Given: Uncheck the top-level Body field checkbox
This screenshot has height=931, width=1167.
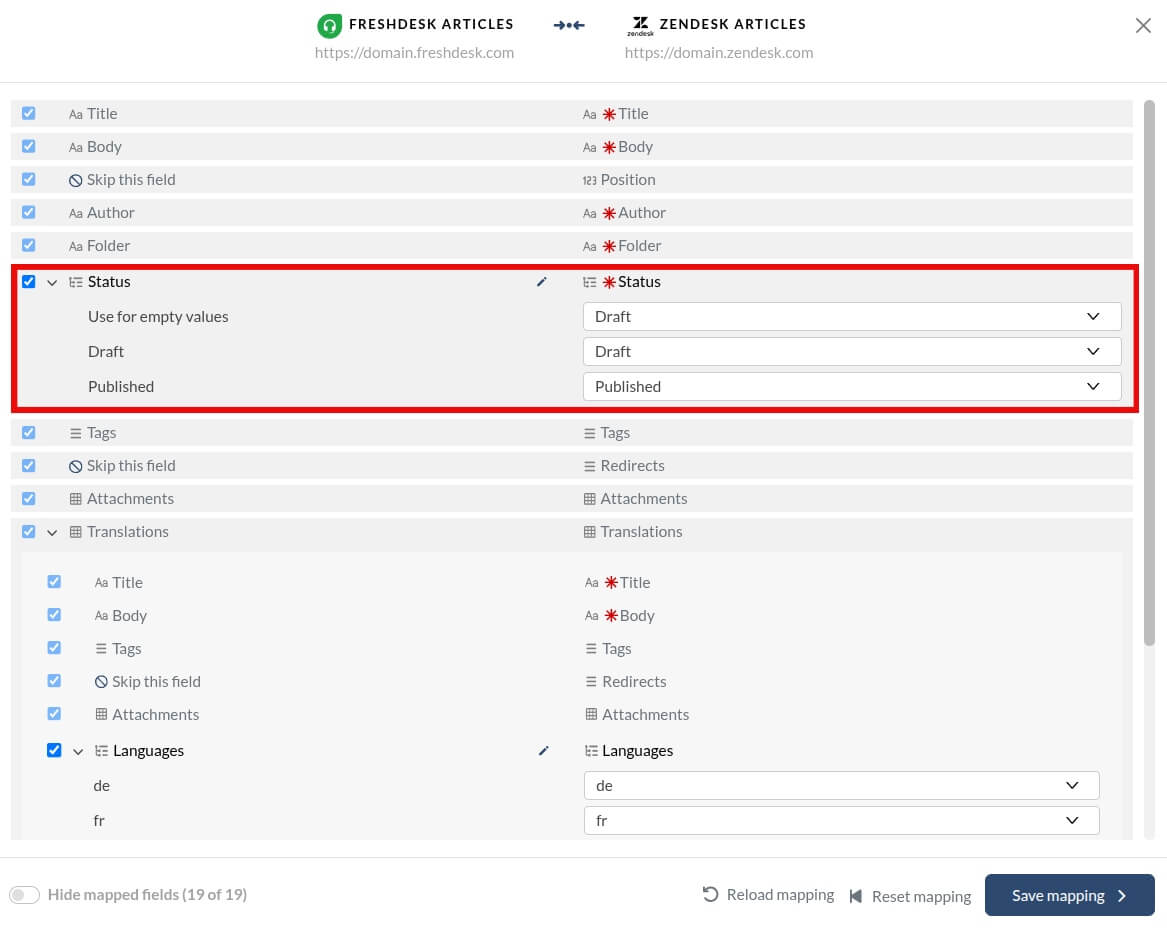Looking at the screenshot, I should coord(28,146).
